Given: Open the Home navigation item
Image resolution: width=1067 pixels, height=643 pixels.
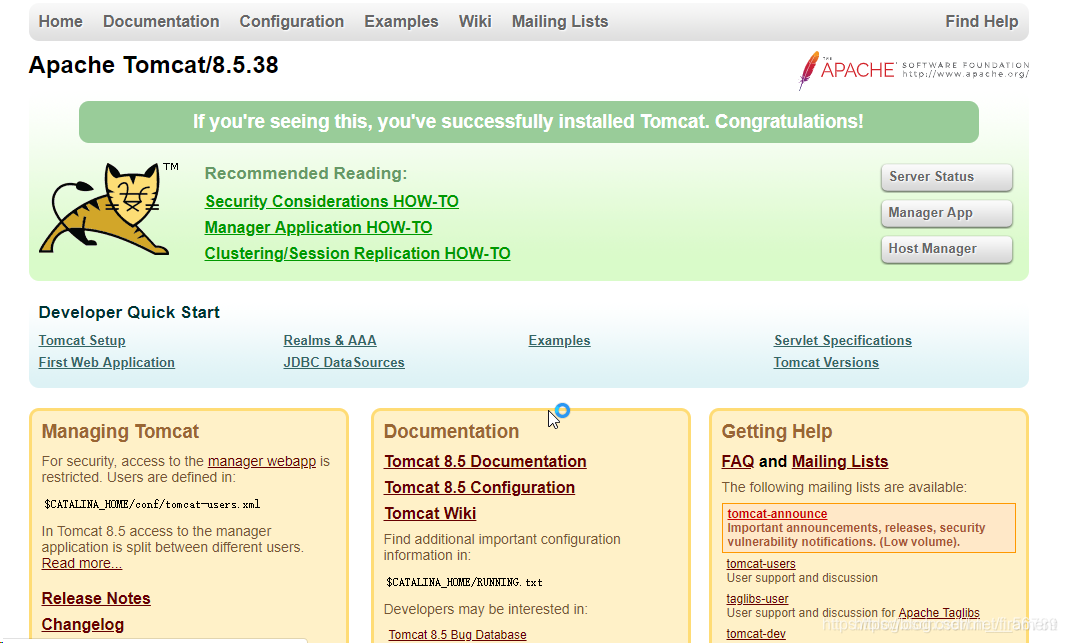Looking at the screenshot, I should coord(61,22).
